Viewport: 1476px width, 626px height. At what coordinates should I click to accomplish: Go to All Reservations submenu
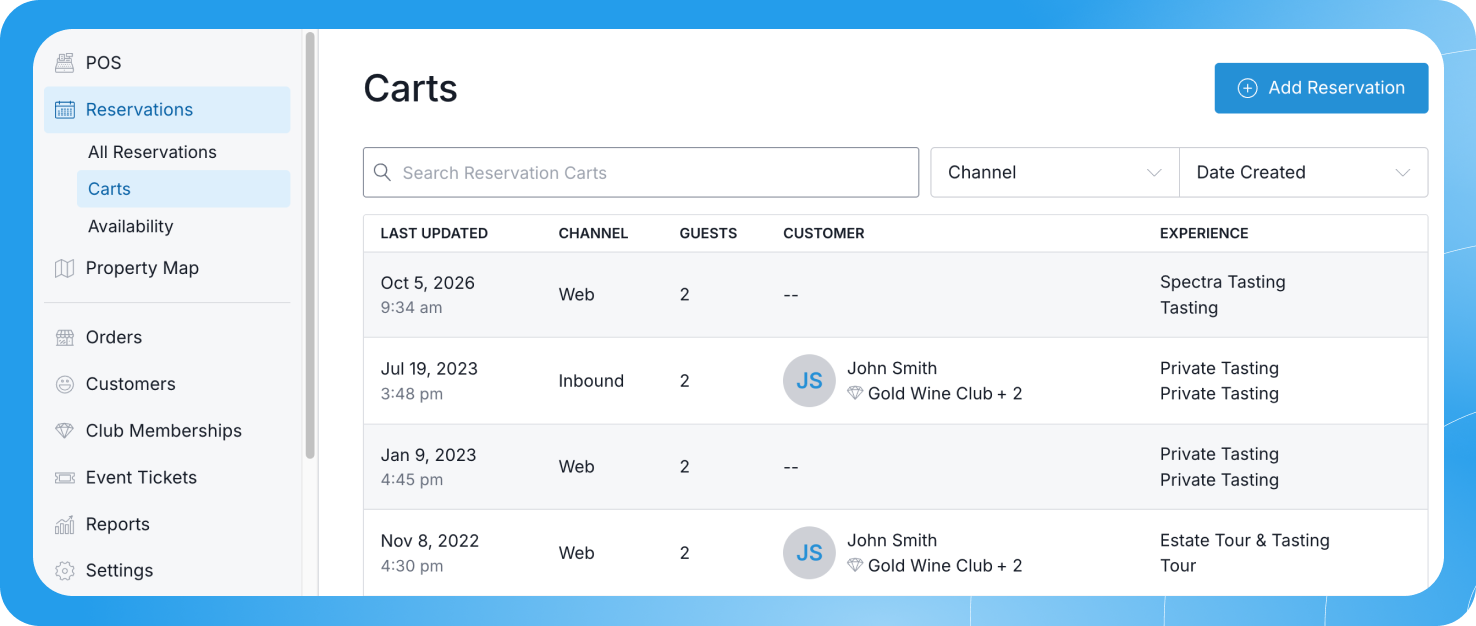[x=152, y=152]
